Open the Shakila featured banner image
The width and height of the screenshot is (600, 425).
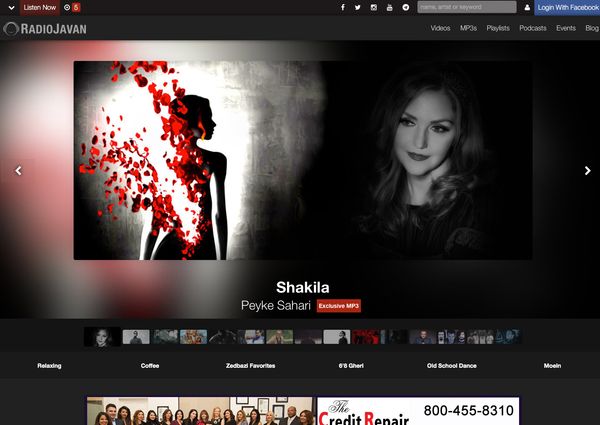(x=303, y=160)
